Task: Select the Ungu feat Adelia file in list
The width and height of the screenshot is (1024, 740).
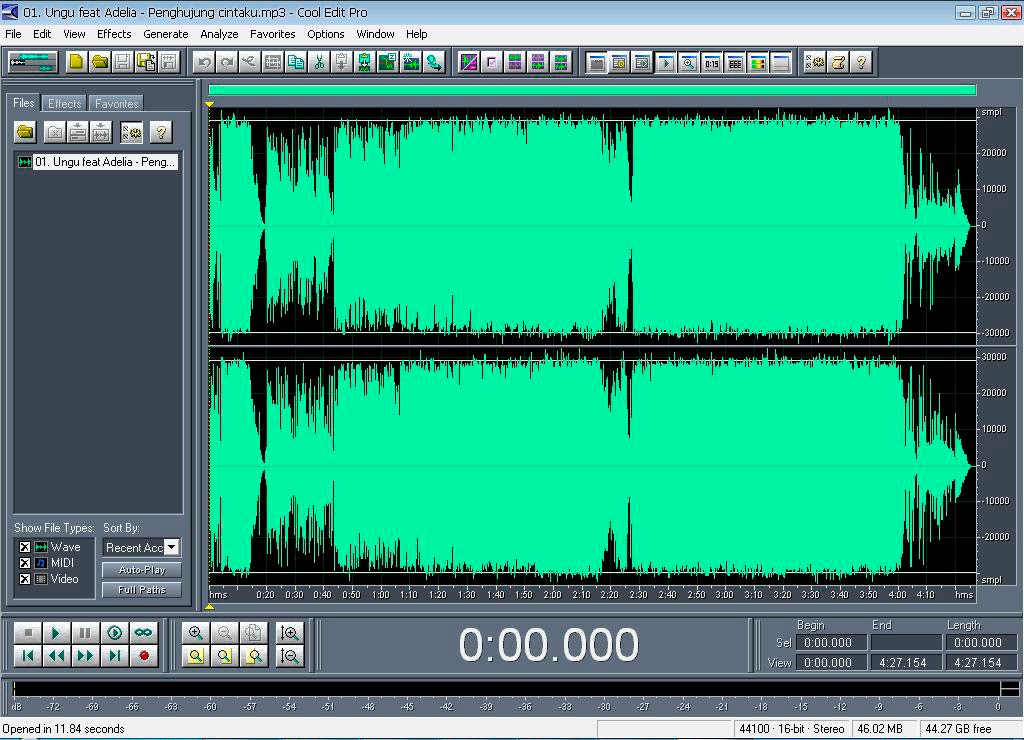Action: pos(98,162)
